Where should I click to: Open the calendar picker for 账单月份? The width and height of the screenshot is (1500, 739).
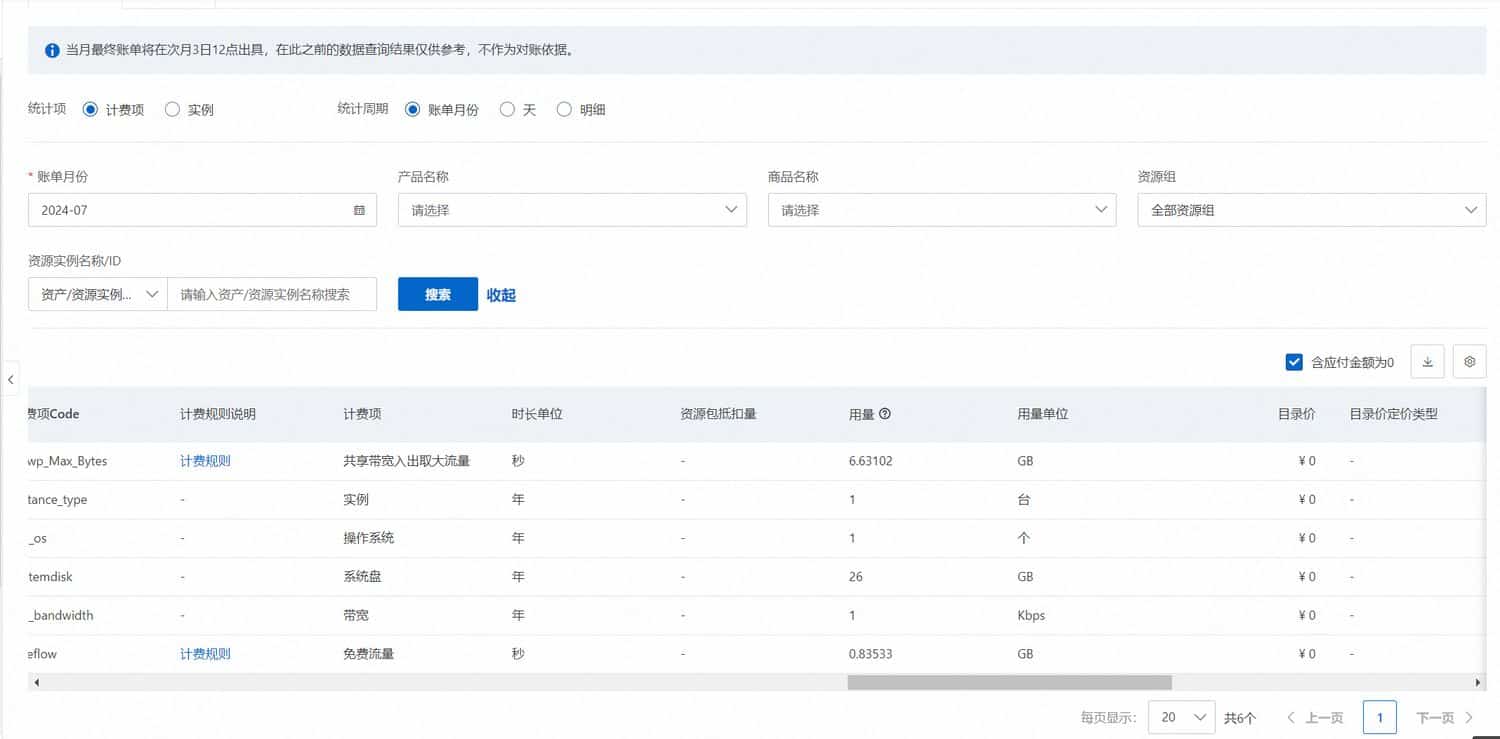pos(359,210)
